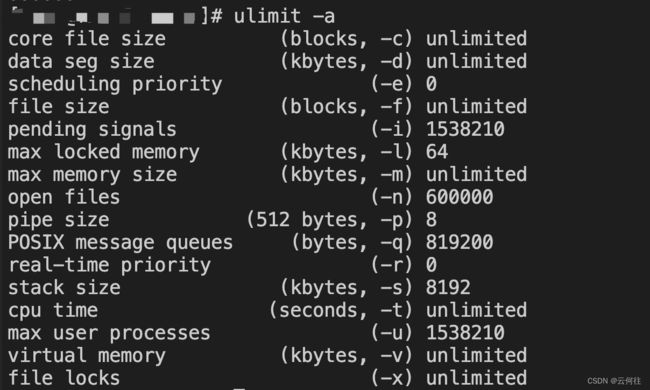The image size is (650, 390).
Task: Select the file locks unlimited value
Action: [x=476, y=378]
